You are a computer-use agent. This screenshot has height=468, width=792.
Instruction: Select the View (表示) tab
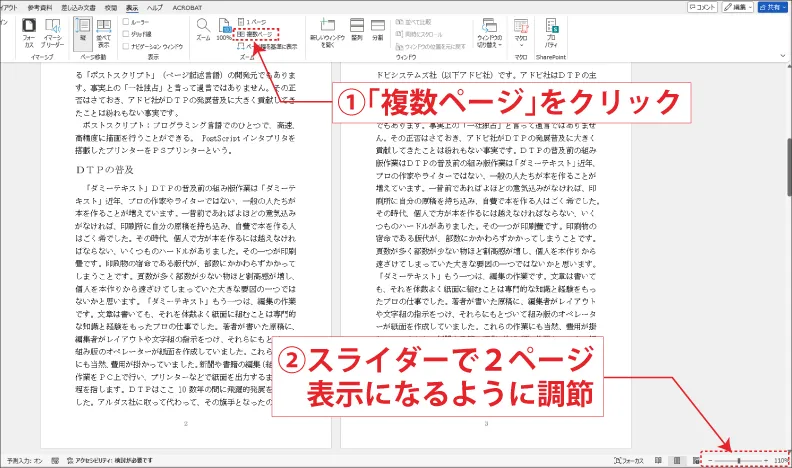tap(132, 8)
